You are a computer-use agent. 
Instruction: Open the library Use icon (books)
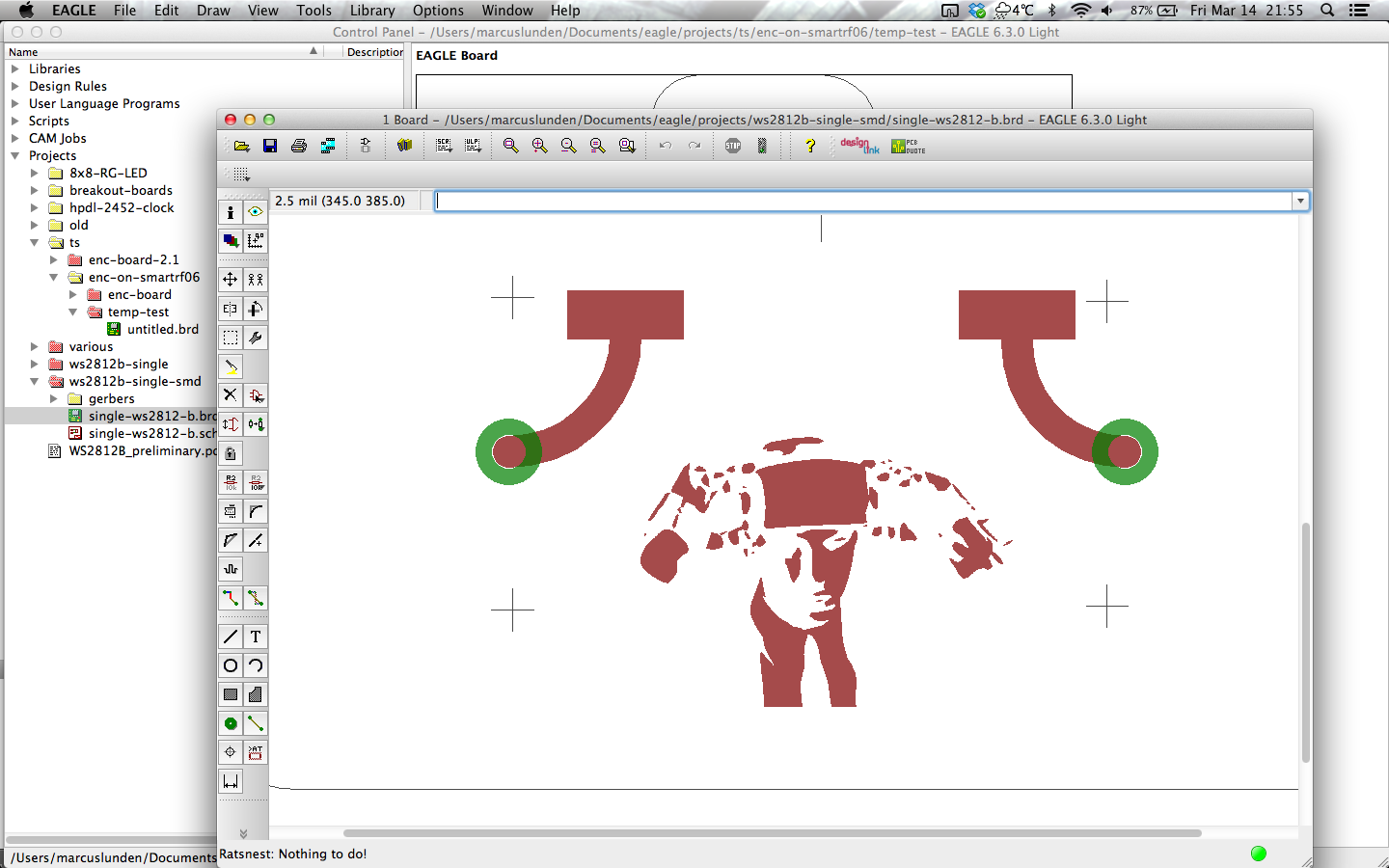pos(405,146)
